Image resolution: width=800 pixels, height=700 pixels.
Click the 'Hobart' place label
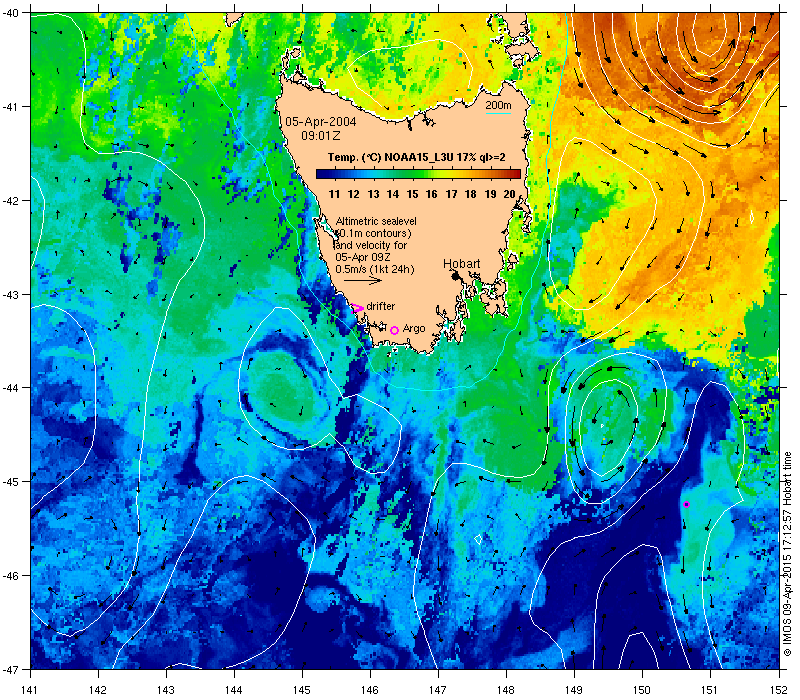pos(461,264)
